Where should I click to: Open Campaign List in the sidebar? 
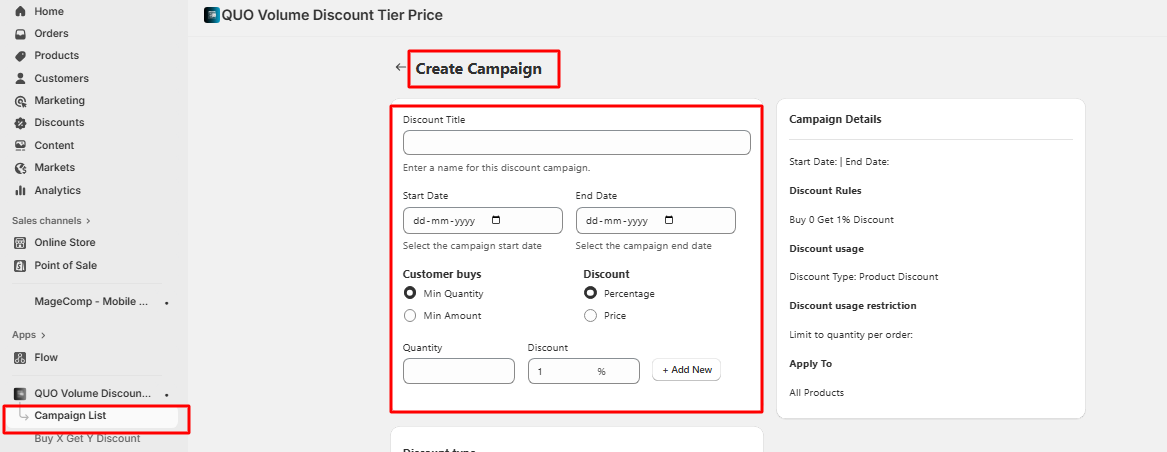tap(70, 415)
